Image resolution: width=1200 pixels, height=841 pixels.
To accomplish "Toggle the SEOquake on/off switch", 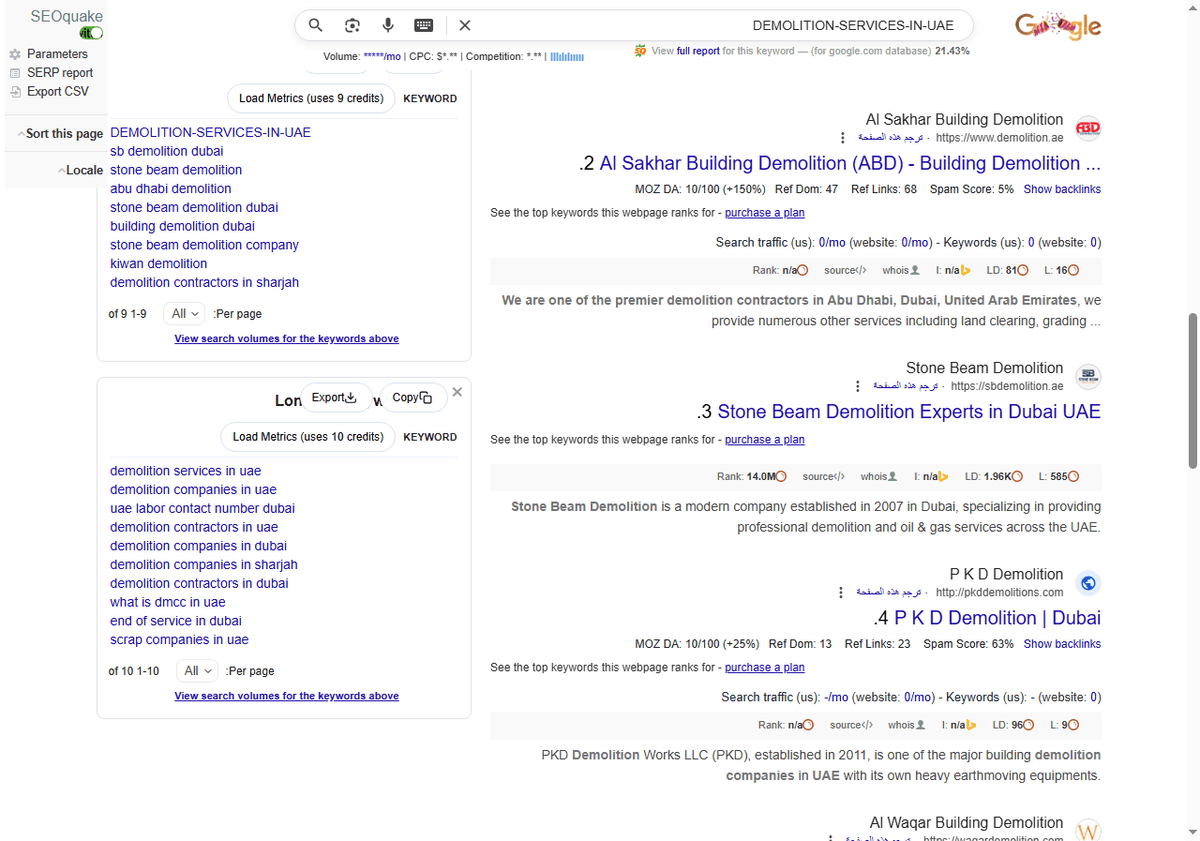I will tap(91, 32).
